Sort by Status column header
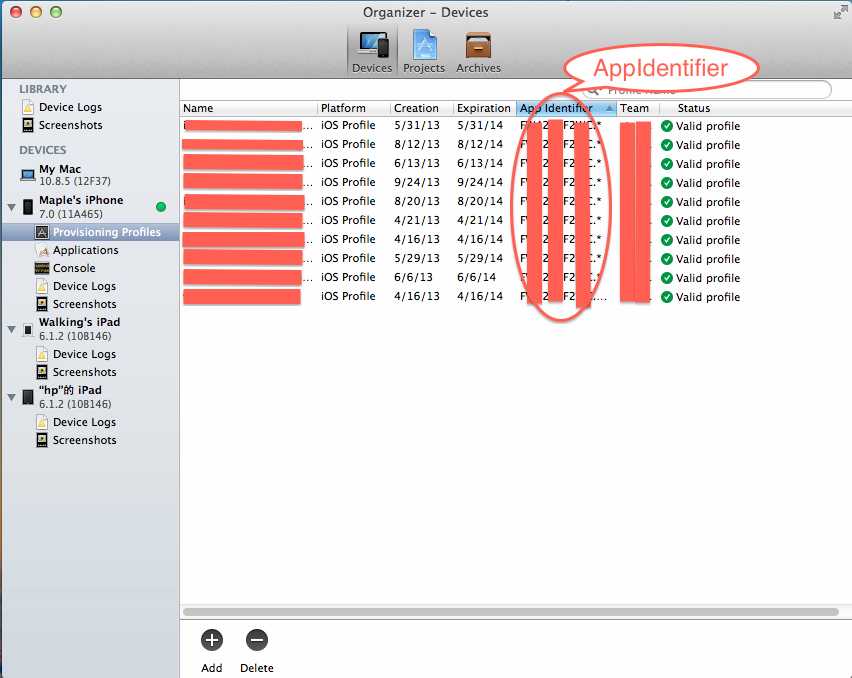 [x=694, y=108]
